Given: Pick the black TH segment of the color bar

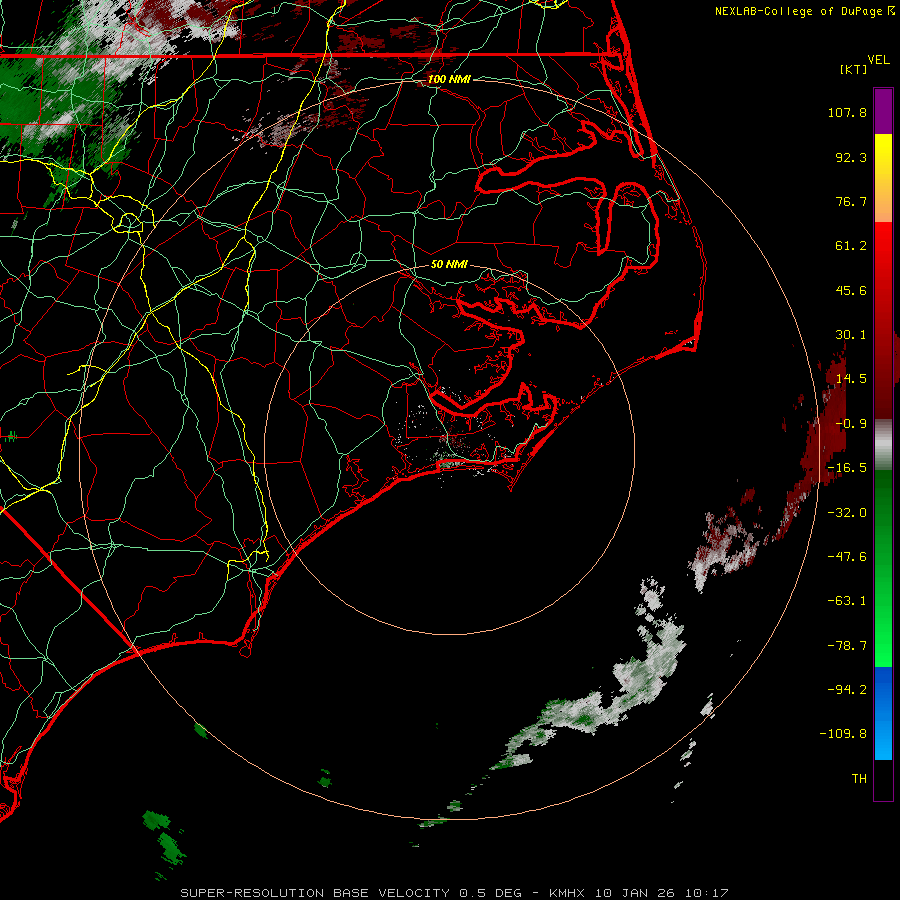Looking at the screenshot, I should [883, 779].
